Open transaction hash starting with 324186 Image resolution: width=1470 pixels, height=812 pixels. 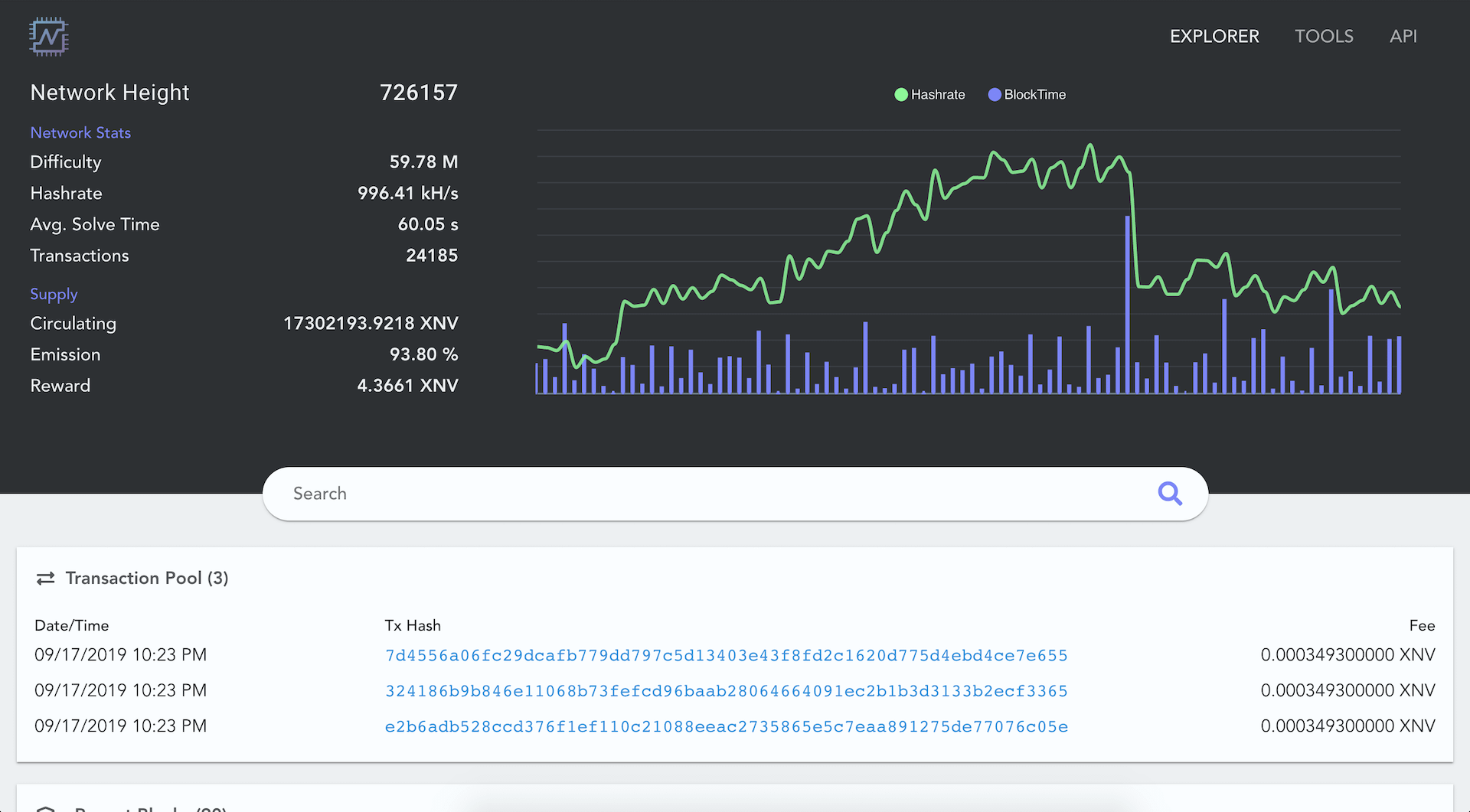coord(726,690)
